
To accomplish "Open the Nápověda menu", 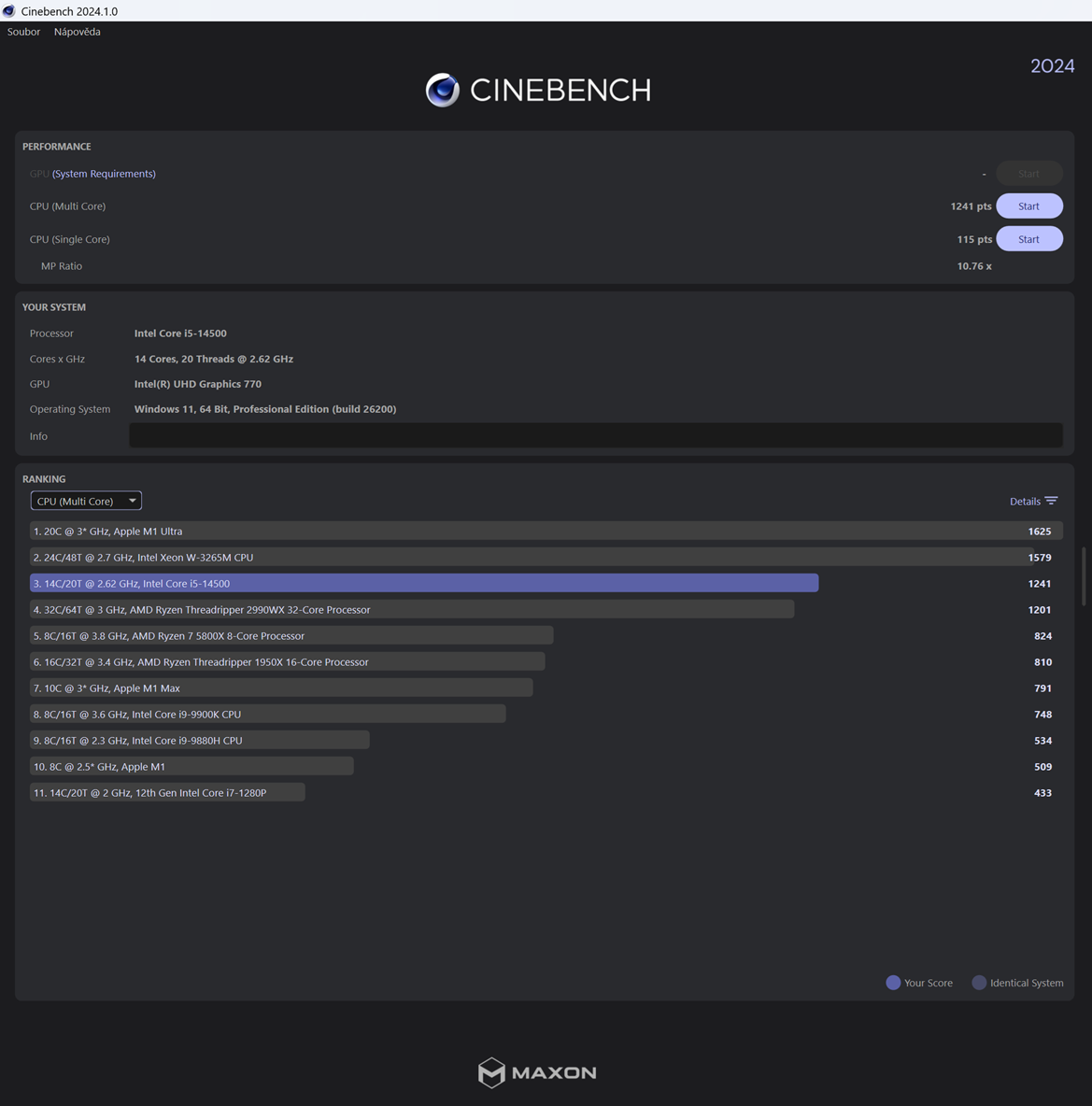I will click(77, 32).
